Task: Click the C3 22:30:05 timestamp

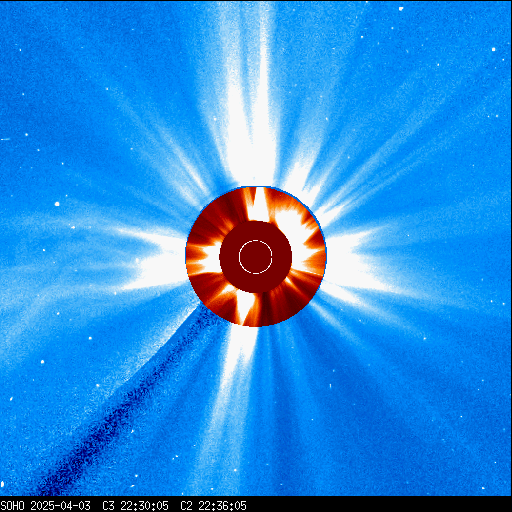Action: [x=135, y=506]
